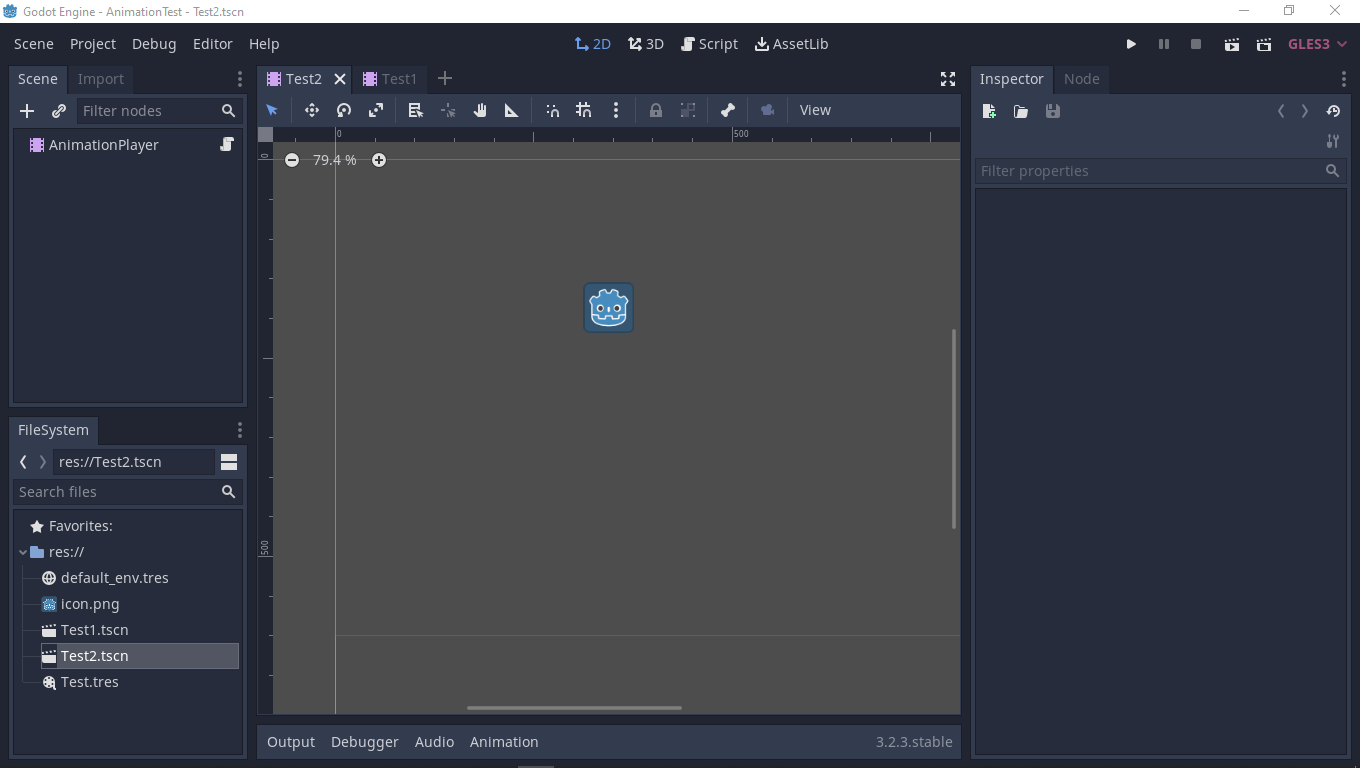Collapse the res:// folder in FileSystem
This screenshot has height=768, width=1360.
click(x=22, y=551)
